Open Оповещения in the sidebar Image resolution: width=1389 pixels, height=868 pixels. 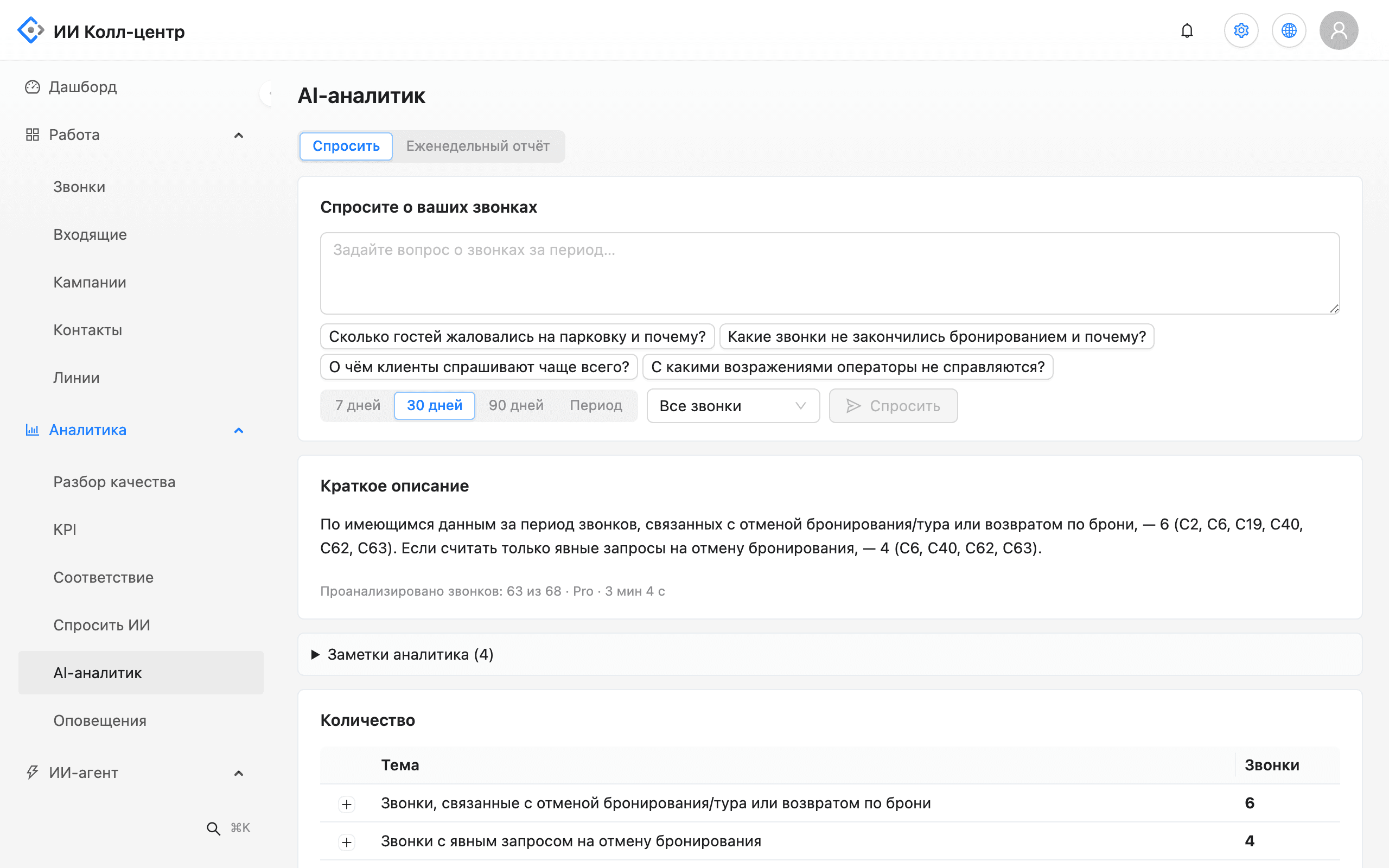(x=141, y=720)
